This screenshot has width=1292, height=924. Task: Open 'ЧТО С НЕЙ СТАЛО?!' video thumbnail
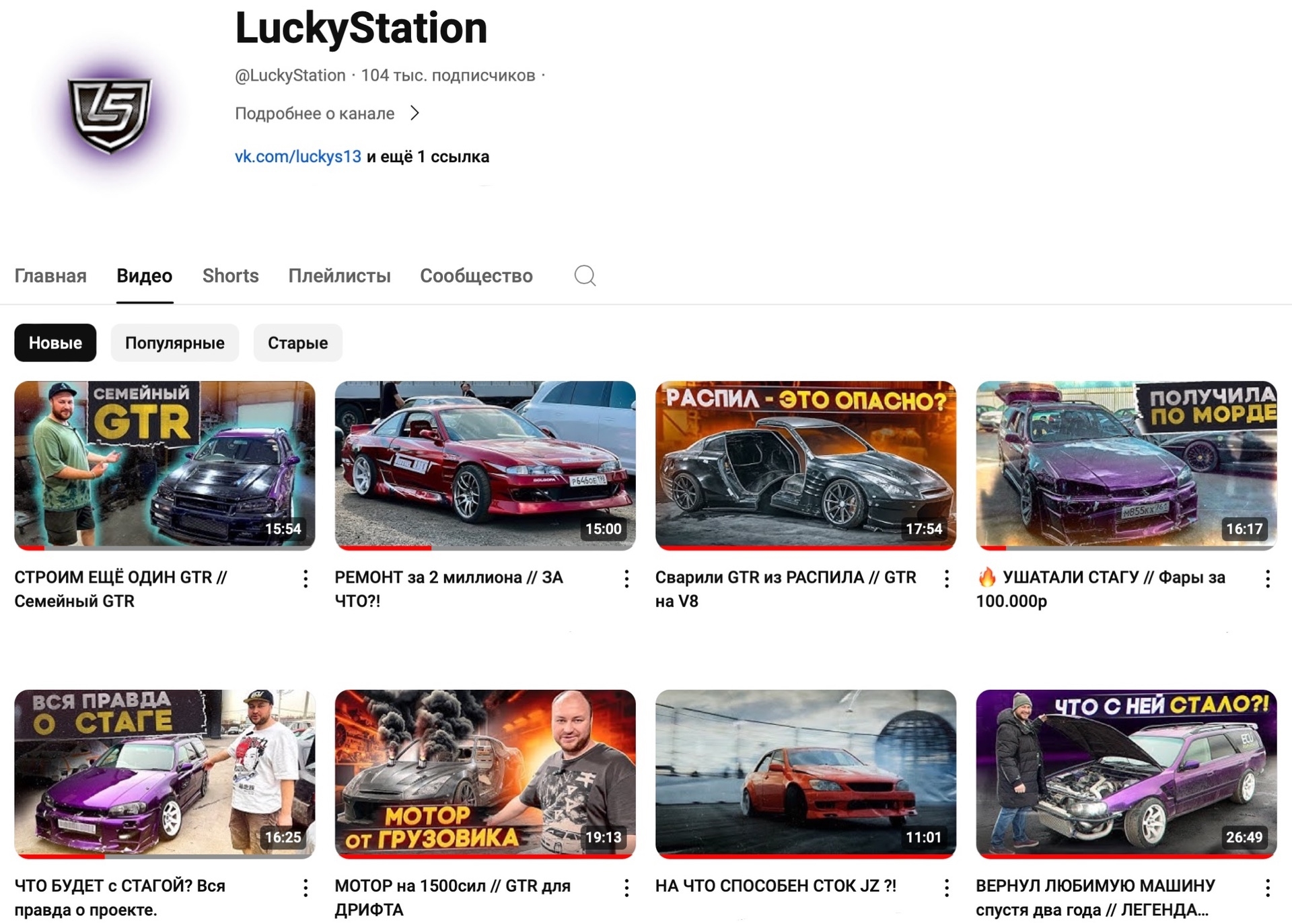point(1126,774)
